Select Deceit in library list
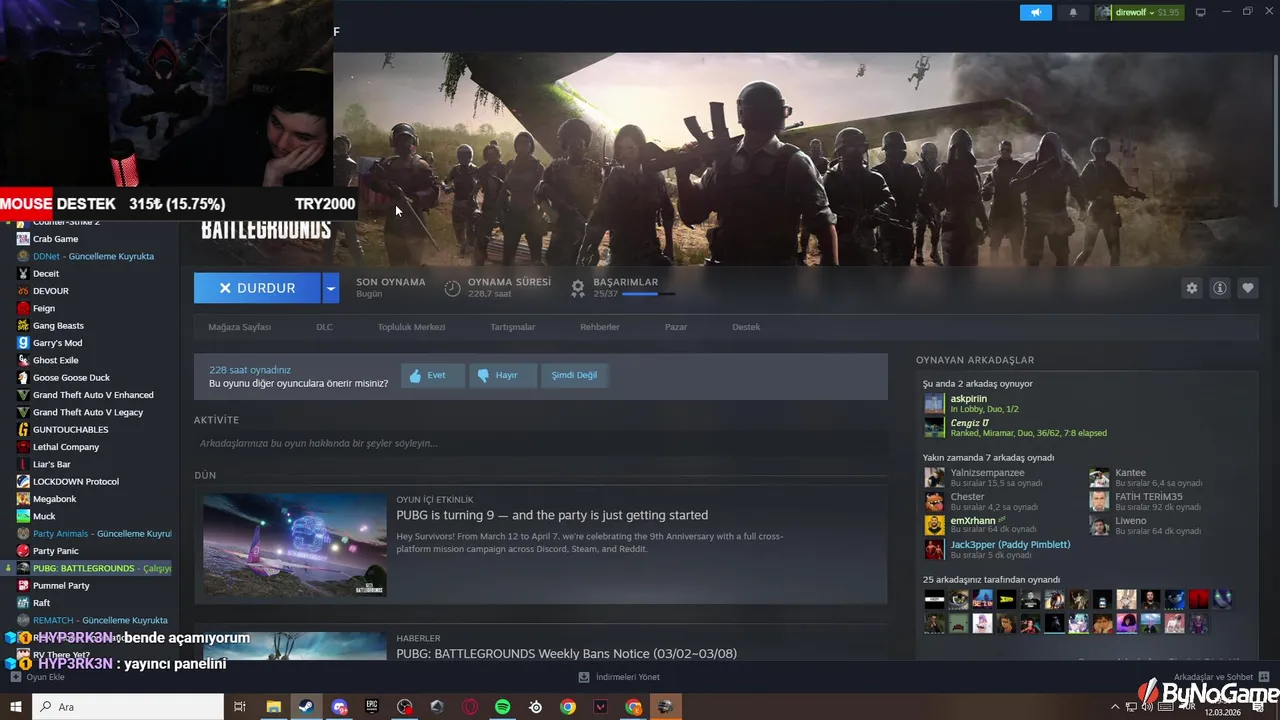Viewport: 1280px width, 720px height. (x=46, y=273)
